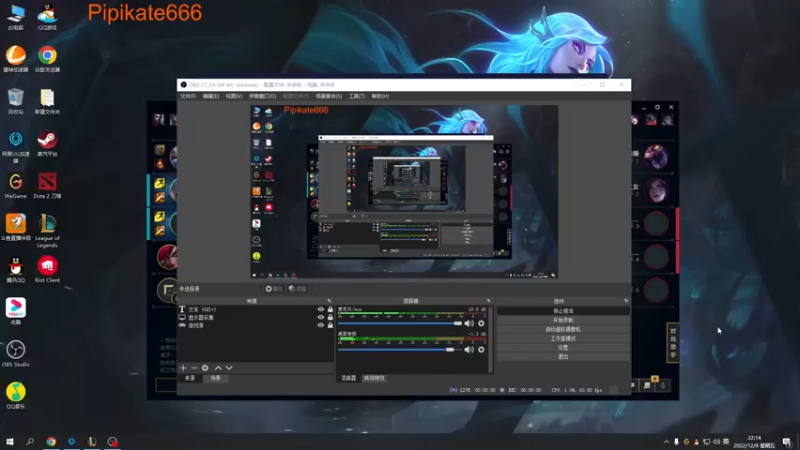Click the studio mode button
The height and width of the screenshot is (450, 800).
point(563,338)
